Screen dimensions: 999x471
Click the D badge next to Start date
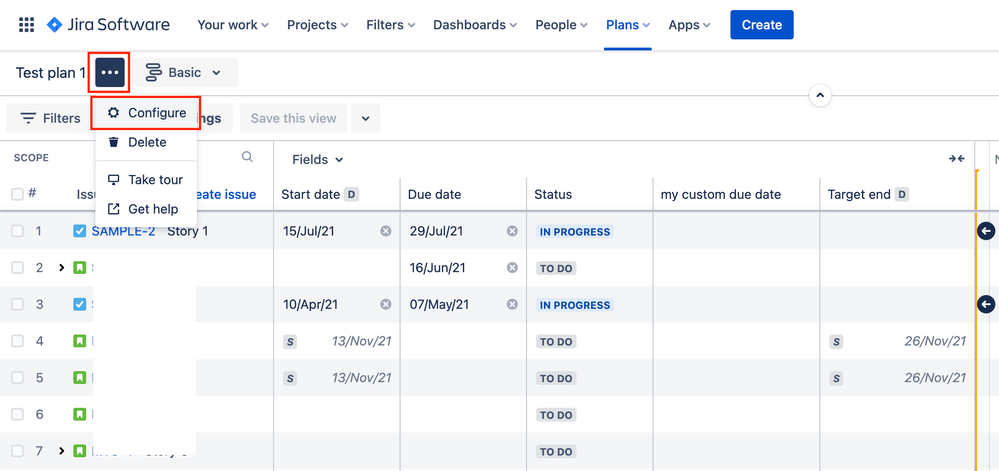click(x=352, y=194)
